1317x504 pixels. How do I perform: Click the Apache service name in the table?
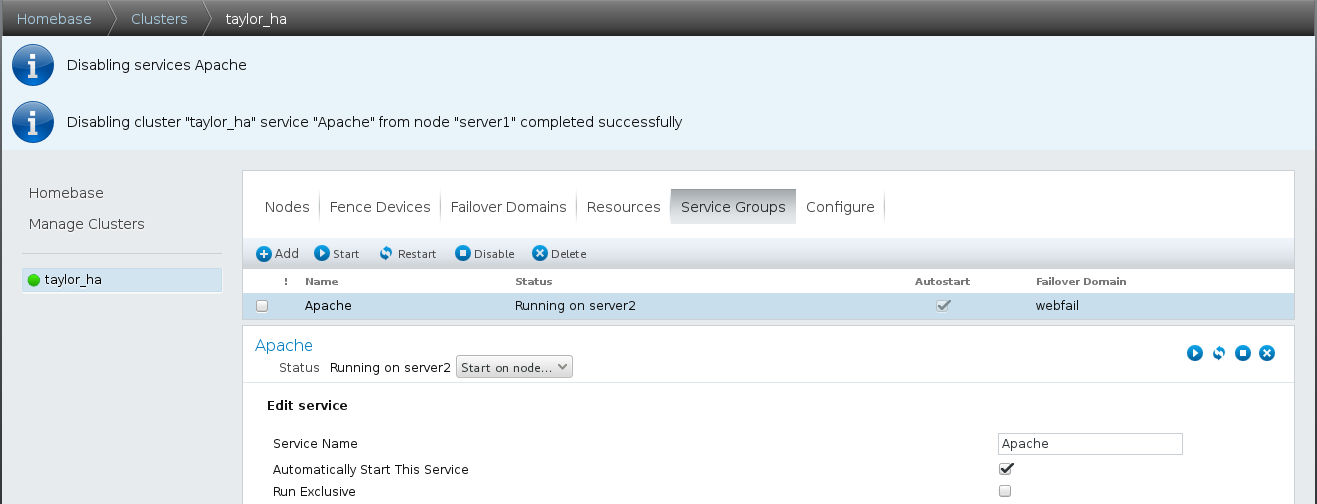click(328, 306)
